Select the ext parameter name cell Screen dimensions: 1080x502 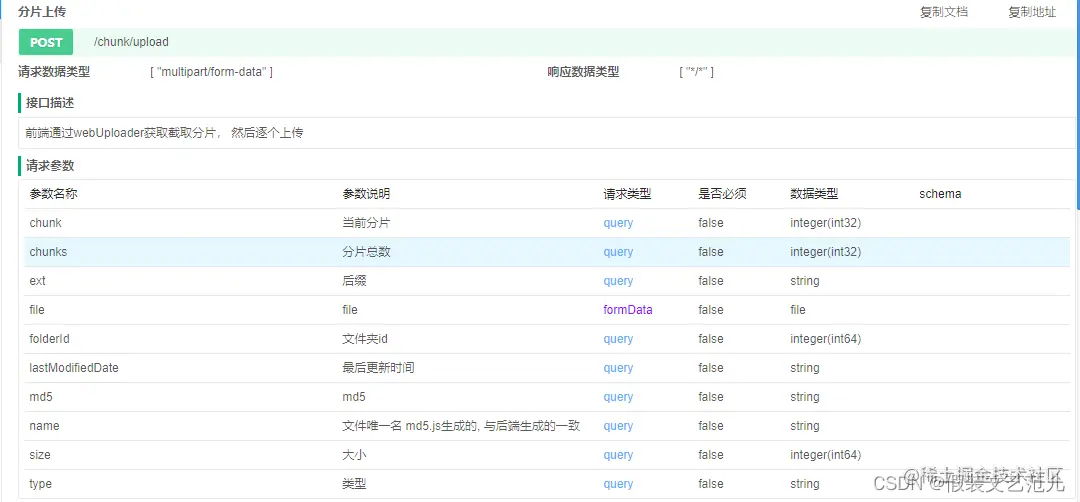point(37,281)
